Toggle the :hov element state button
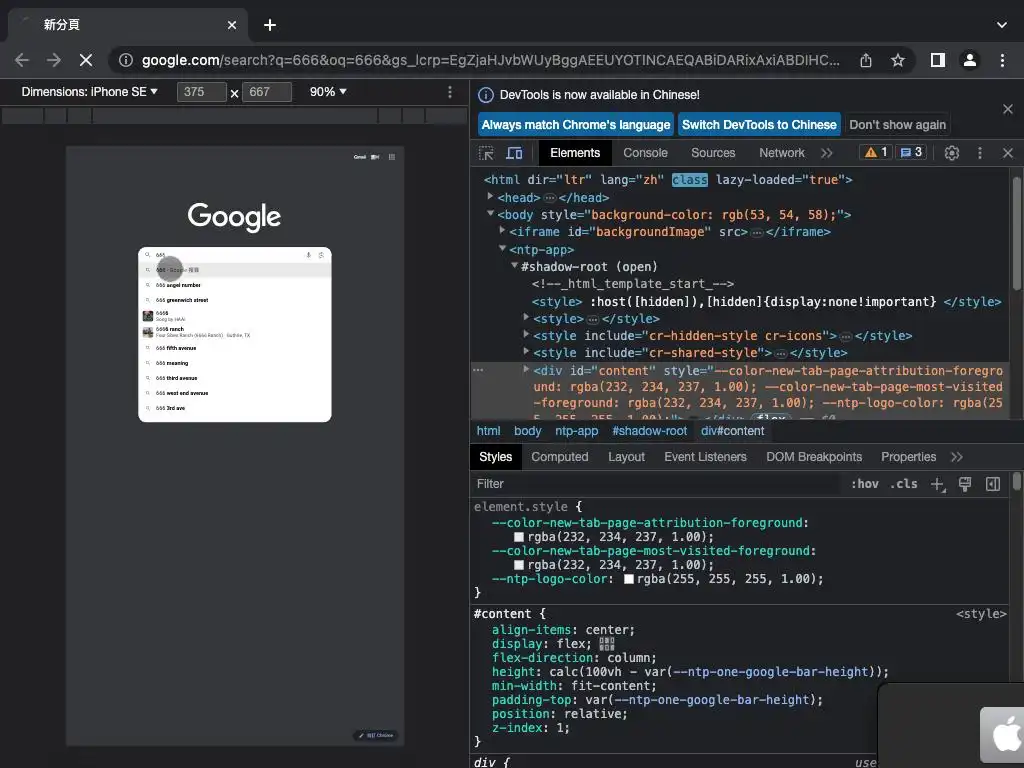This screenshot has width=1024, height=768. [865, 484]
